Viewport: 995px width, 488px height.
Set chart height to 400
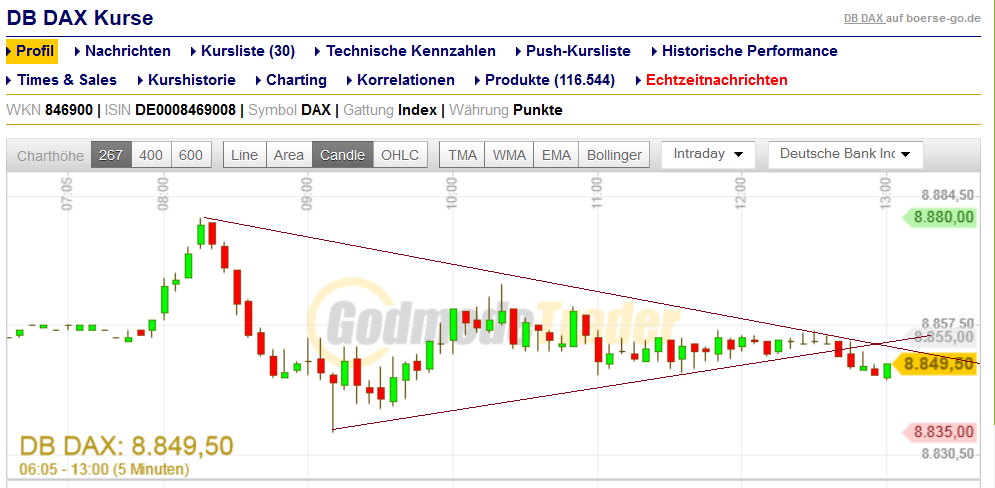[151, 155]
